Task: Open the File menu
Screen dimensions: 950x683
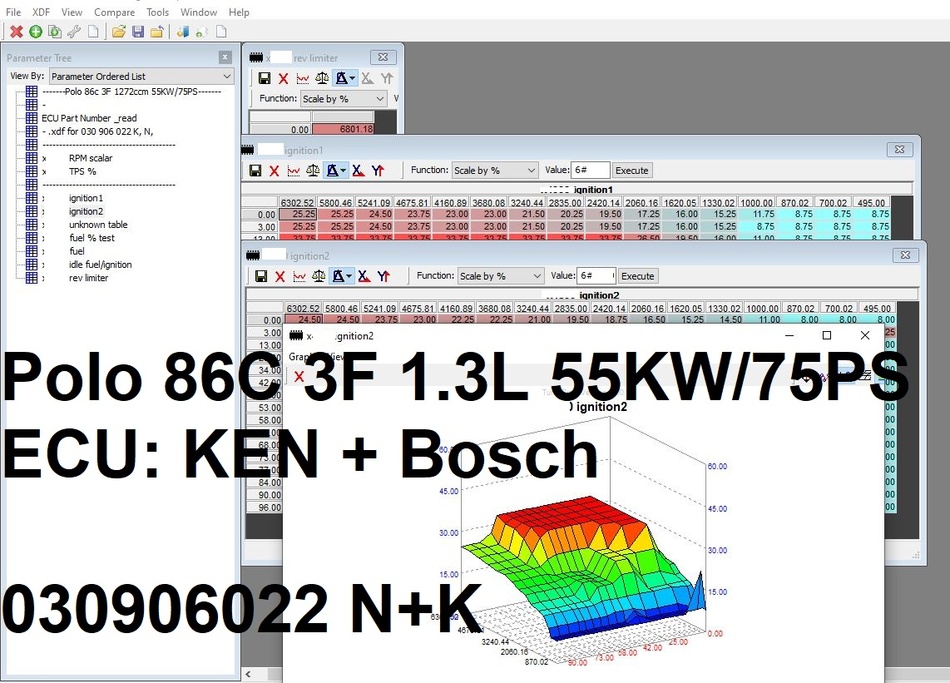Action: (13, 12)
